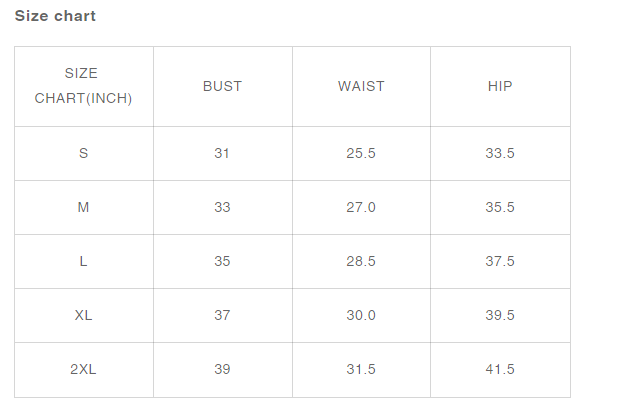
Task: Click the Size chart heading
Action: [x=55, y=16]
